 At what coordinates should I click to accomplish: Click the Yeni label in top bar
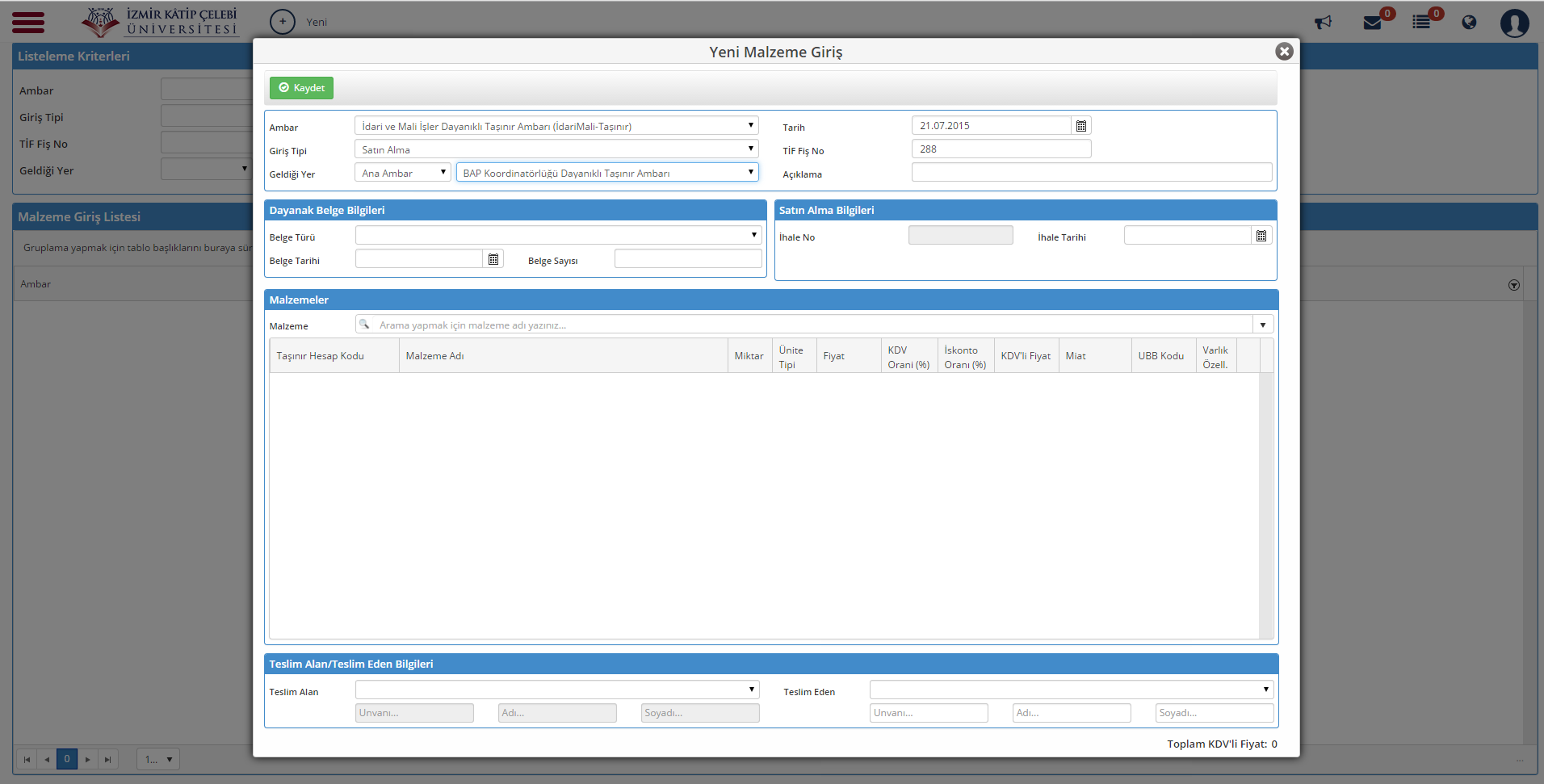[x=317, y=22]
